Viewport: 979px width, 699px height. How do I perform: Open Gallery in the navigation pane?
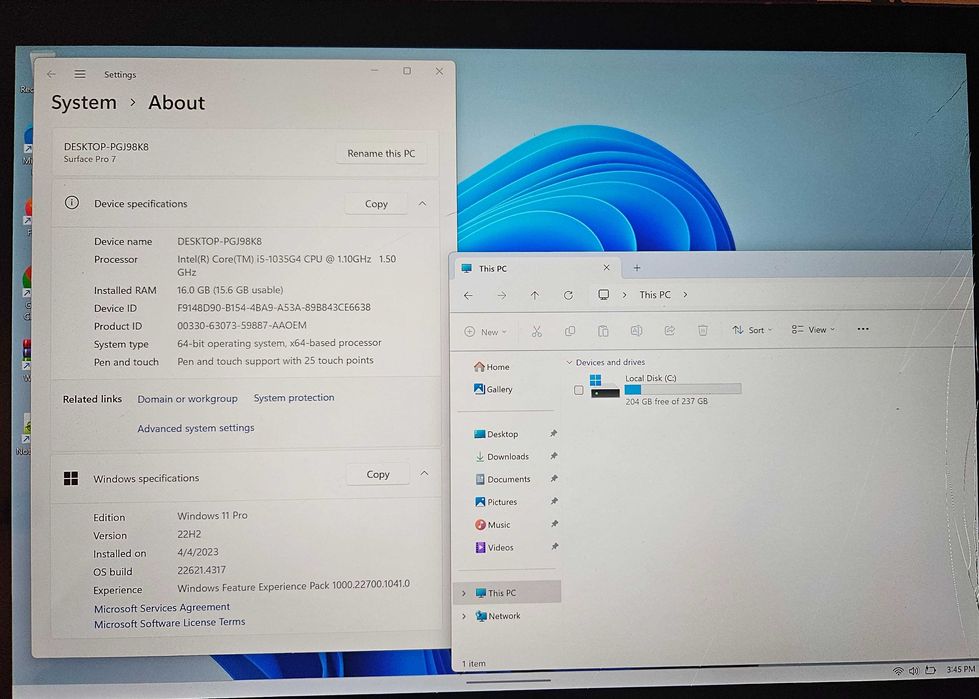(493, 389)
